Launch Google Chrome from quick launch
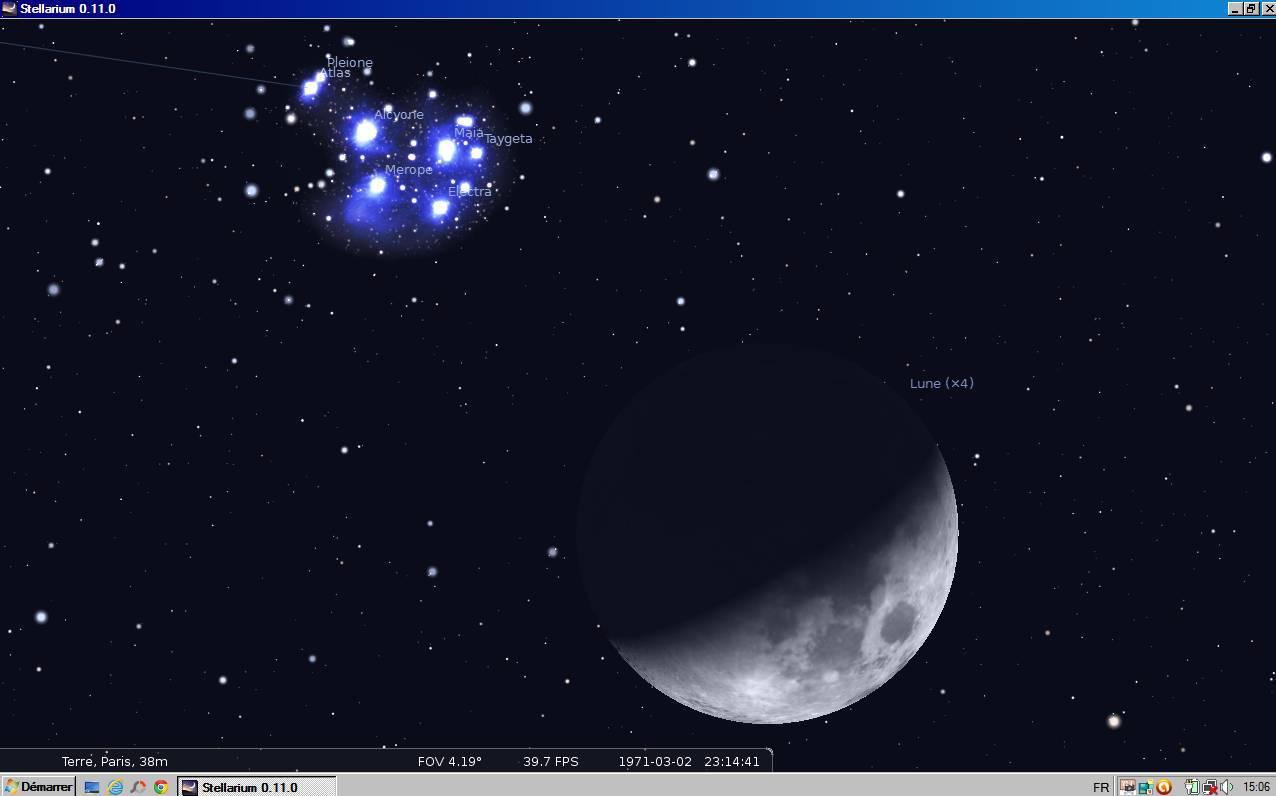1276x796 pixels. 161,787
